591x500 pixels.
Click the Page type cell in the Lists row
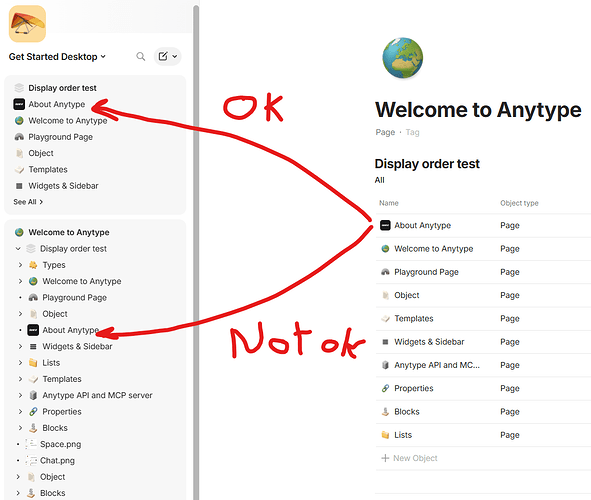click(510, 435)
